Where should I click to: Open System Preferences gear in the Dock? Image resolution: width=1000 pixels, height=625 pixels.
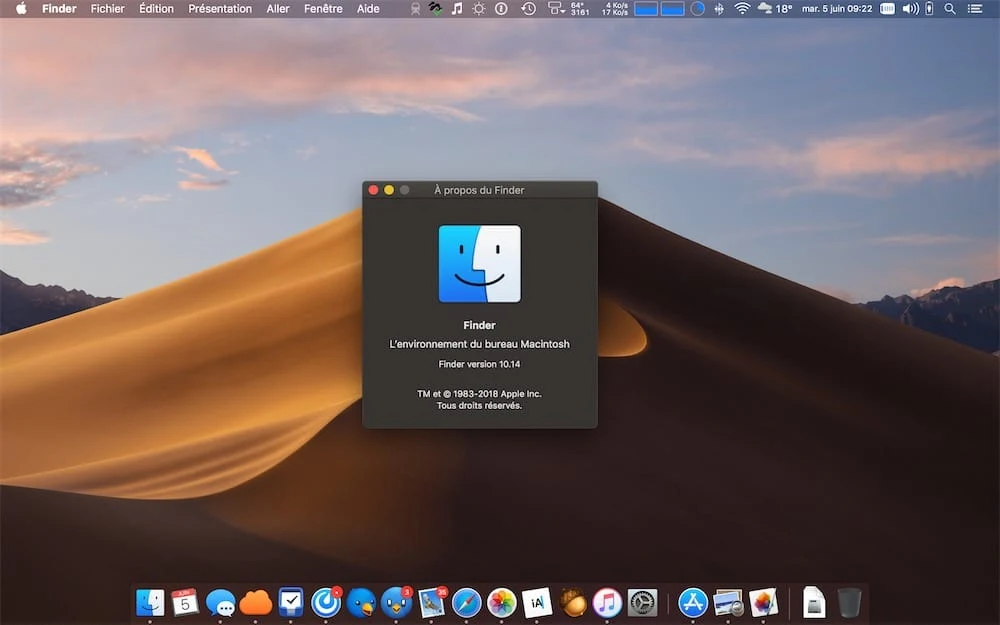pos(642,602)
